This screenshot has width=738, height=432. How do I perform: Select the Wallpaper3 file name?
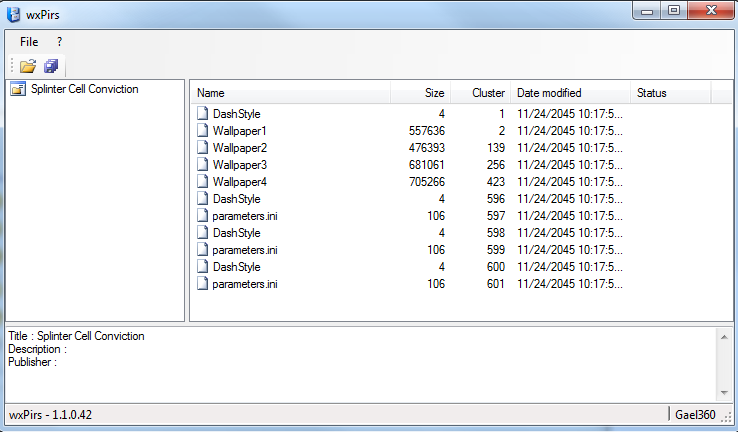click(x=240, y=165)
